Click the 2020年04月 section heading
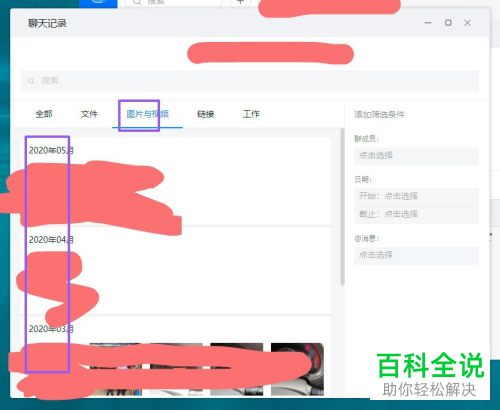Screen dimensions: 500x410 pos(51,240)
